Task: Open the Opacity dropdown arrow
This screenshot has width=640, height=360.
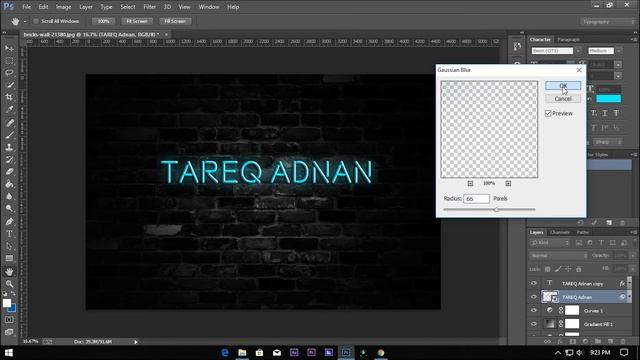Action: 633,256
